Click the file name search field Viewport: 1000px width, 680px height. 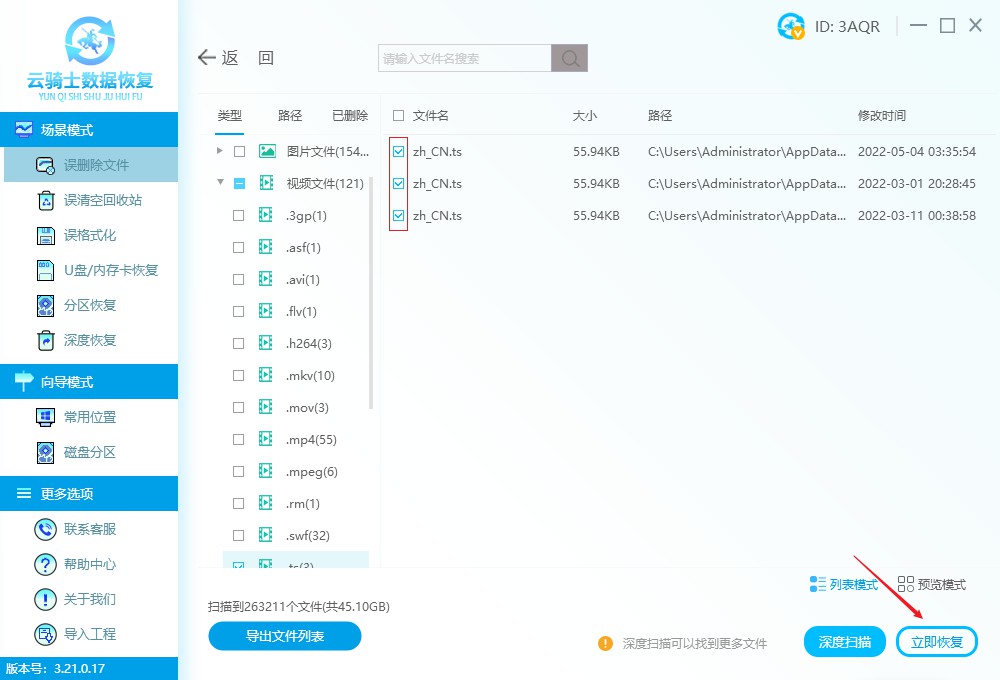coord(464,58)
